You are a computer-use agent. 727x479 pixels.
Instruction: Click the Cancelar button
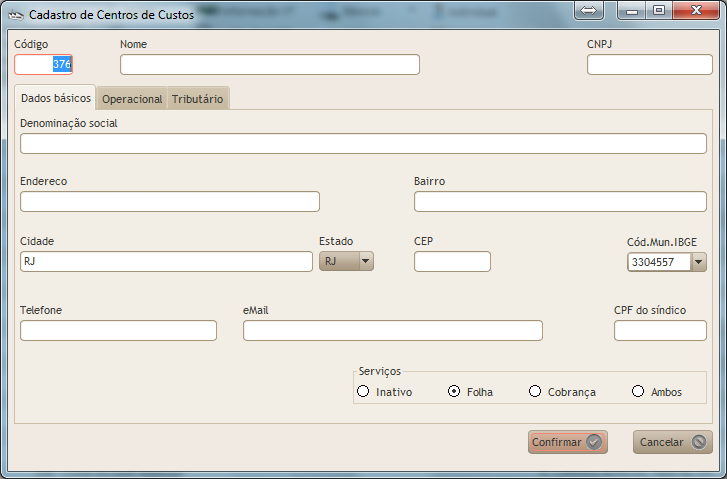(672, 442)
